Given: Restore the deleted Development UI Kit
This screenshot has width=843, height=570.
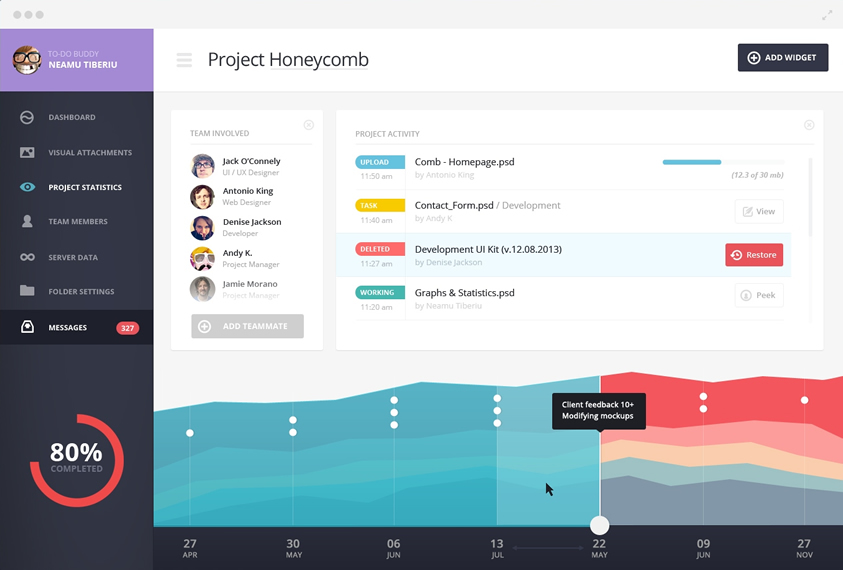Looking at the screenshot, I should pyautogui.click(x=754, y=255).
